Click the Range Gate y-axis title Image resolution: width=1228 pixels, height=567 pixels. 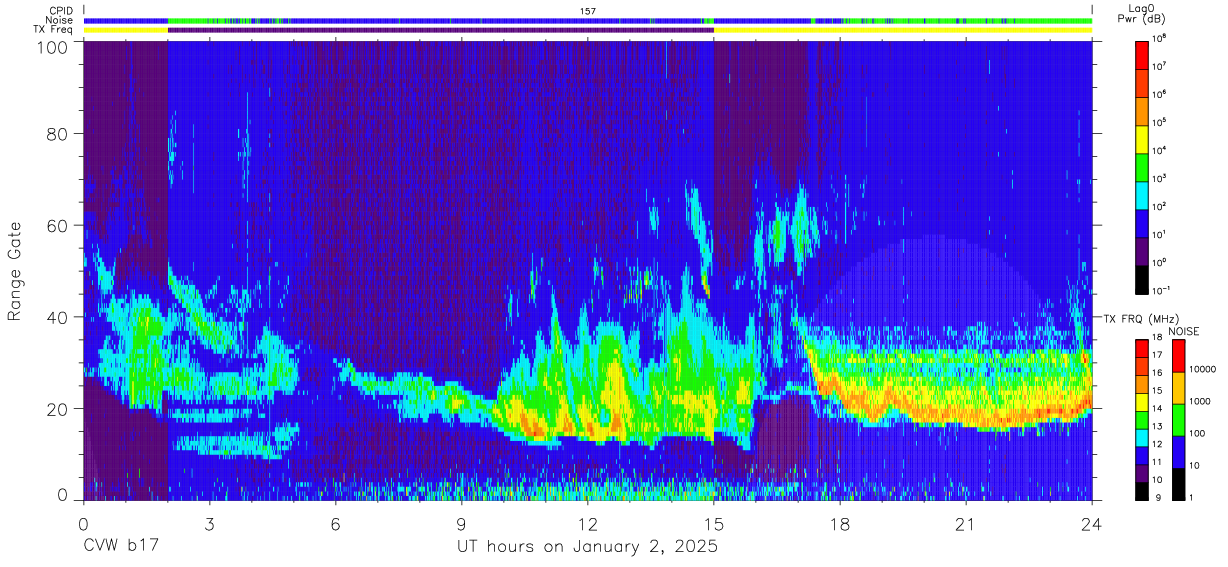[15, 270]
